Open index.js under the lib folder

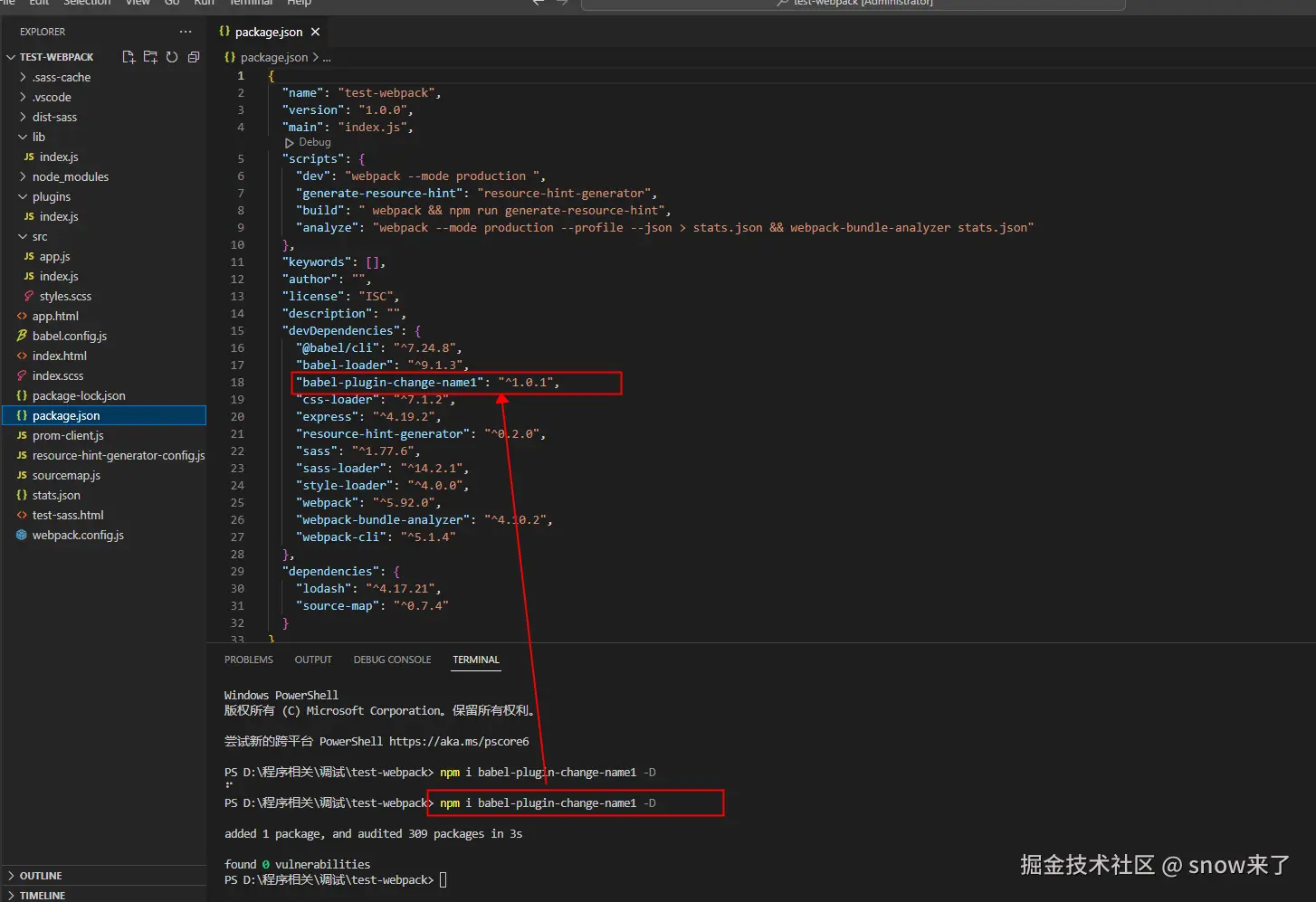(59, 157)
